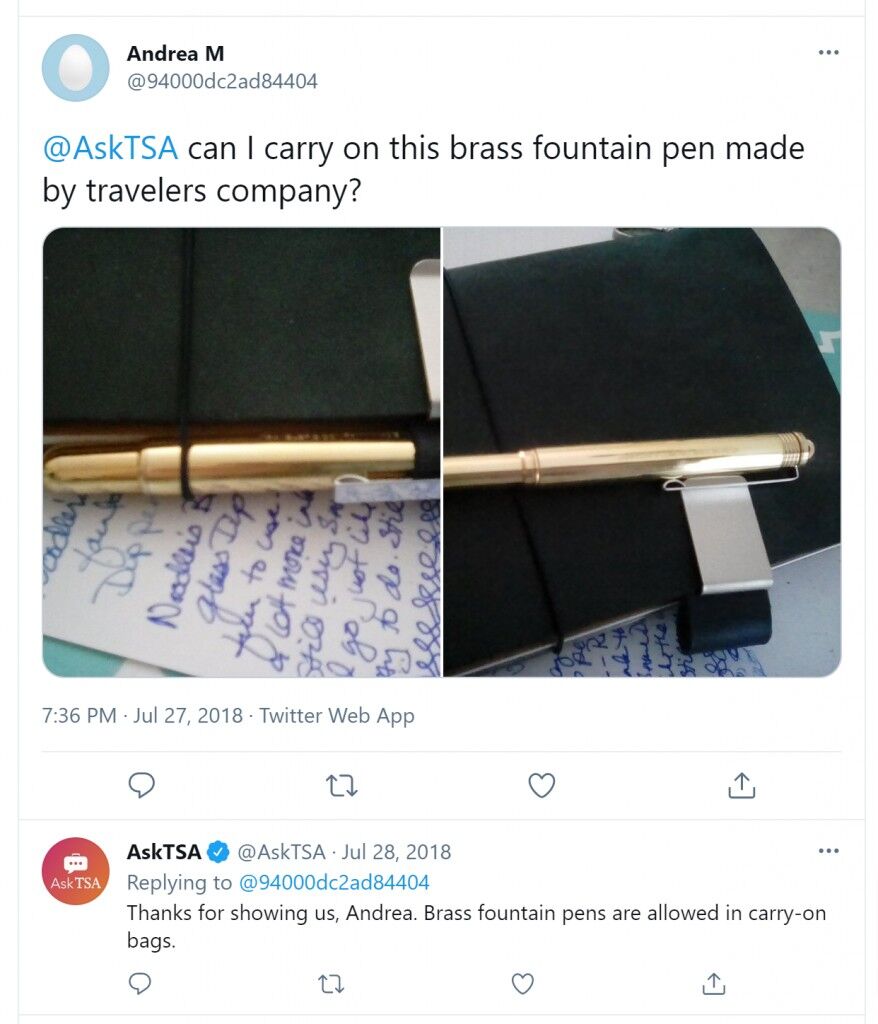Image resolution: width=878 pixels, height=1024 pixels.
Task: Share Andrea M's tweet
Action: 741,785
